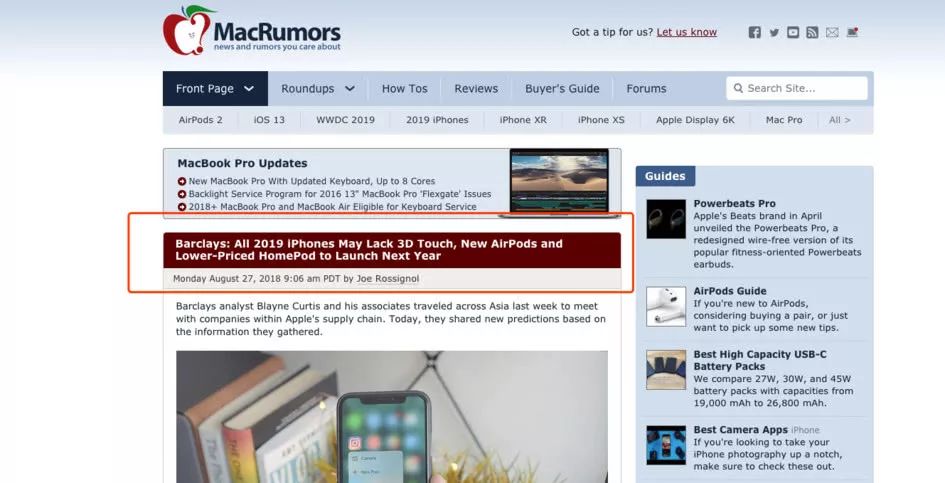Open the RSS feed icon
The width and height of the screenshot is (945, 483).
coord(812,33)
